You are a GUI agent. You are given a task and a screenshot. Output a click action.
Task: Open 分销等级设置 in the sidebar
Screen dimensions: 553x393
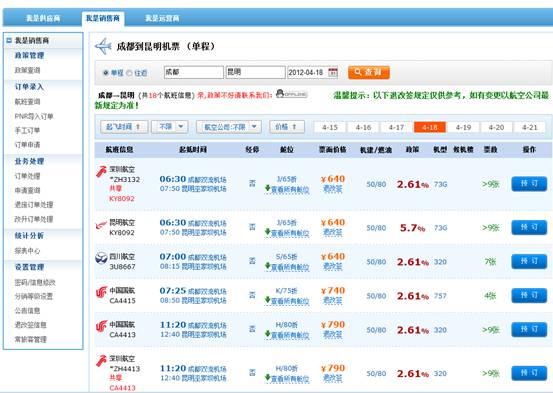tap(34, 296)
